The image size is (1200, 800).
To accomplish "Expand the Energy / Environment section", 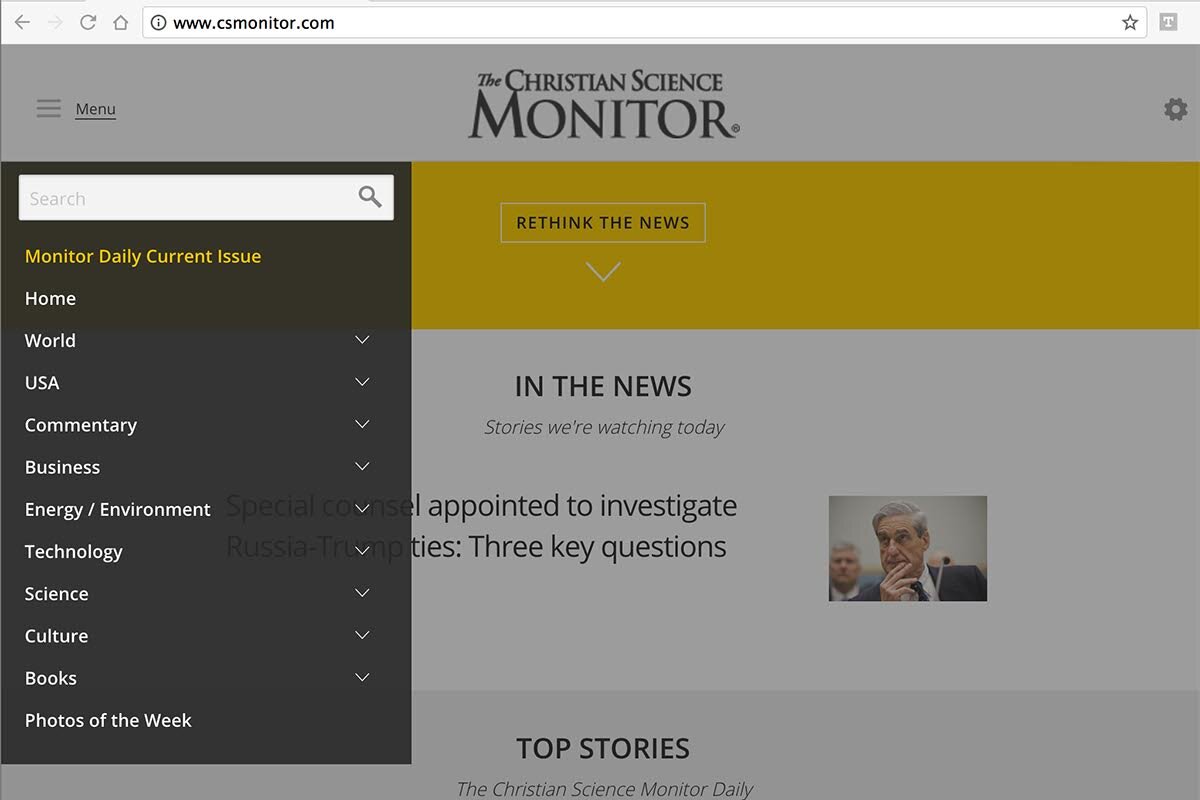I will tap(363, 508).
